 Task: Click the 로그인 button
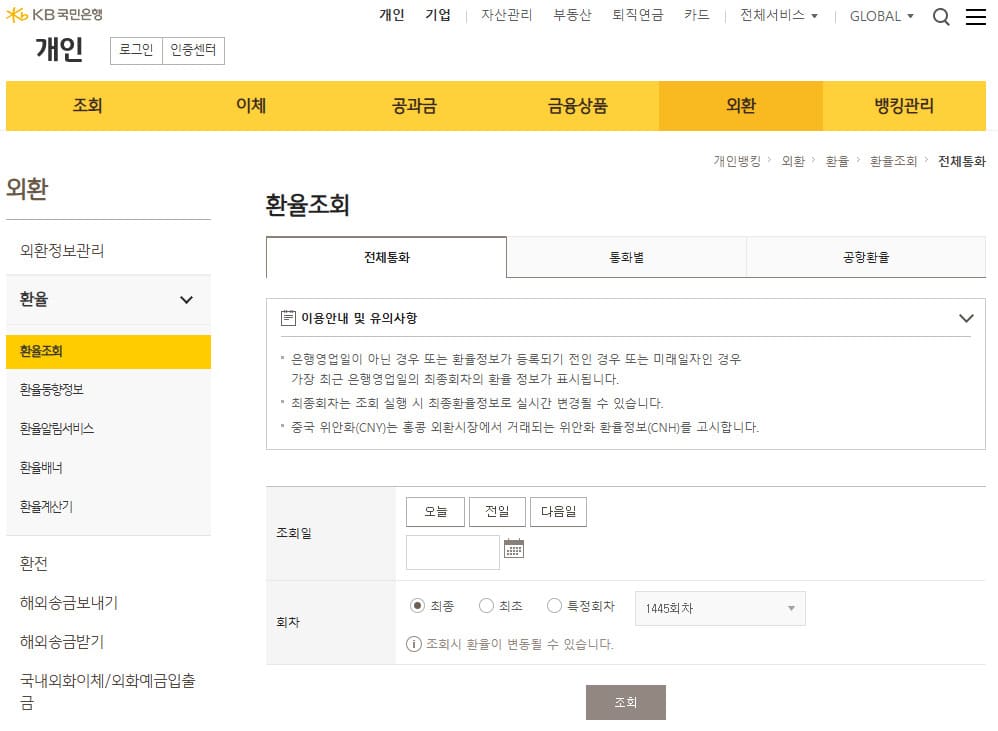point(135,51)
